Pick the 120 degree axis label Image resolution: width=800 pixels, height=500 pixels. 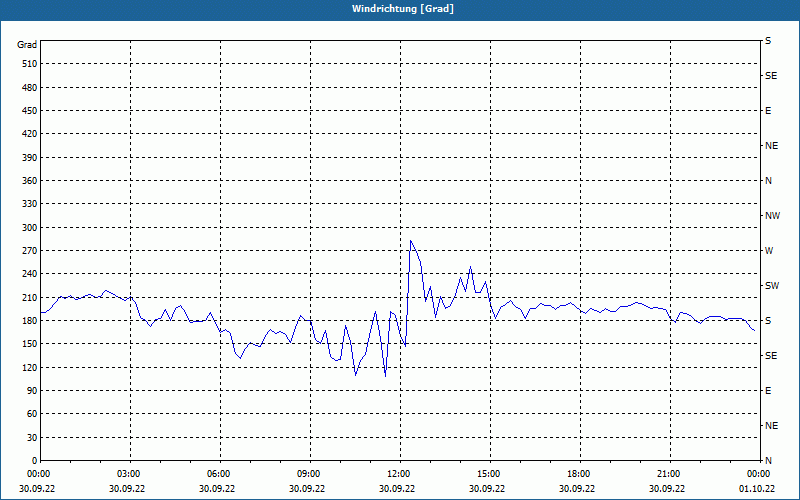click(x=30, y=368)
